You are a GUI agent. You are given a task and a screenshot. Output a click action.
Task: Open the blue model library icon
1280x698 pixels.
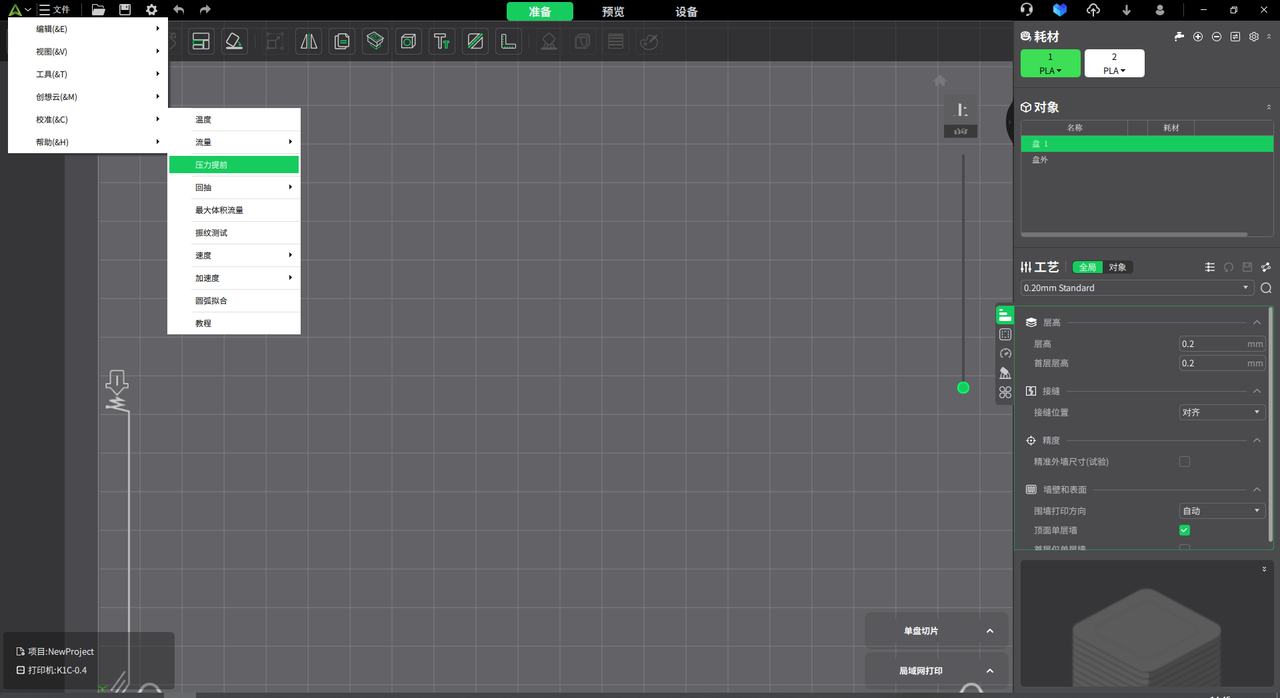pos(1060,10)
